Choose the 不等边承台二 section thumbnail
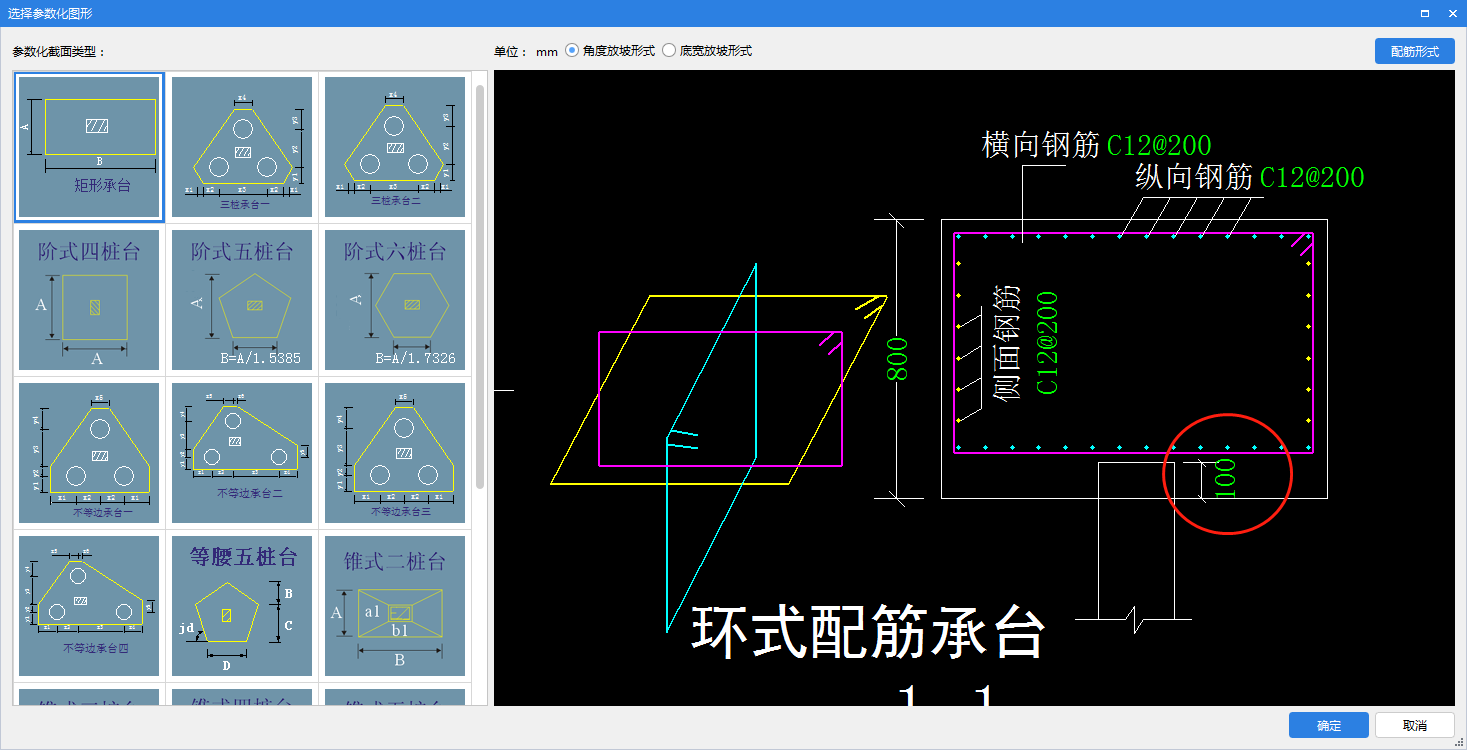This screenshot has width=1467, height=750. point(242,453)
